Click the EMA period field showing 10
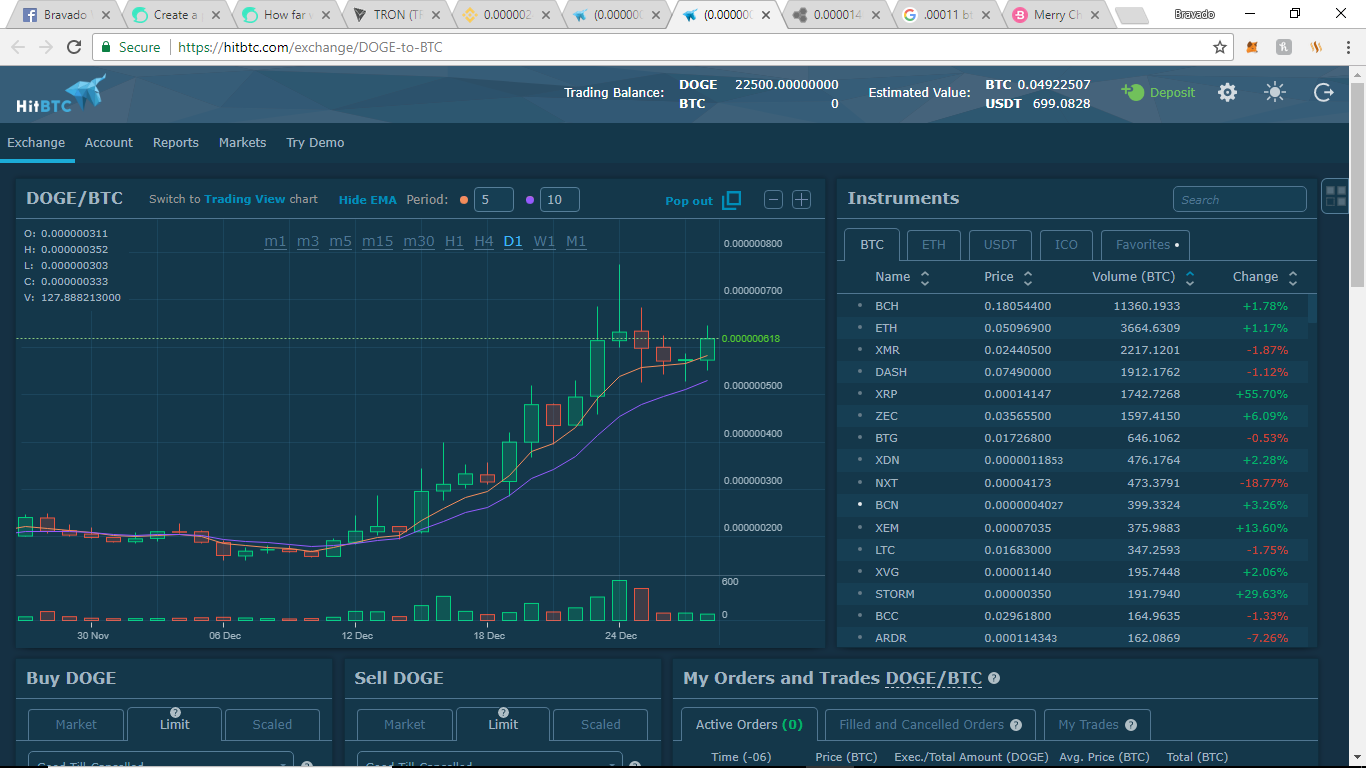The height and width of the screenshot is (768, 1366). click(560, 200)
